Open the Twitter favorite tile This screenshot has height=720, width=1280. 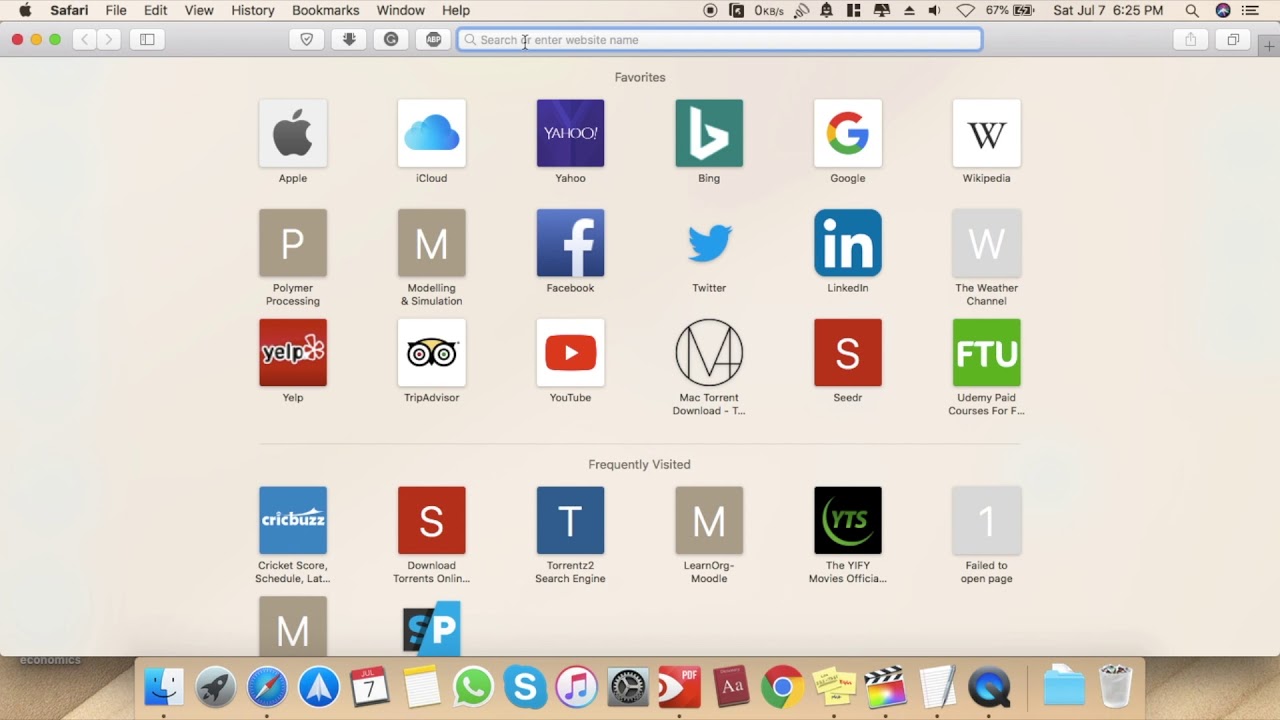(x=709, y=243)
